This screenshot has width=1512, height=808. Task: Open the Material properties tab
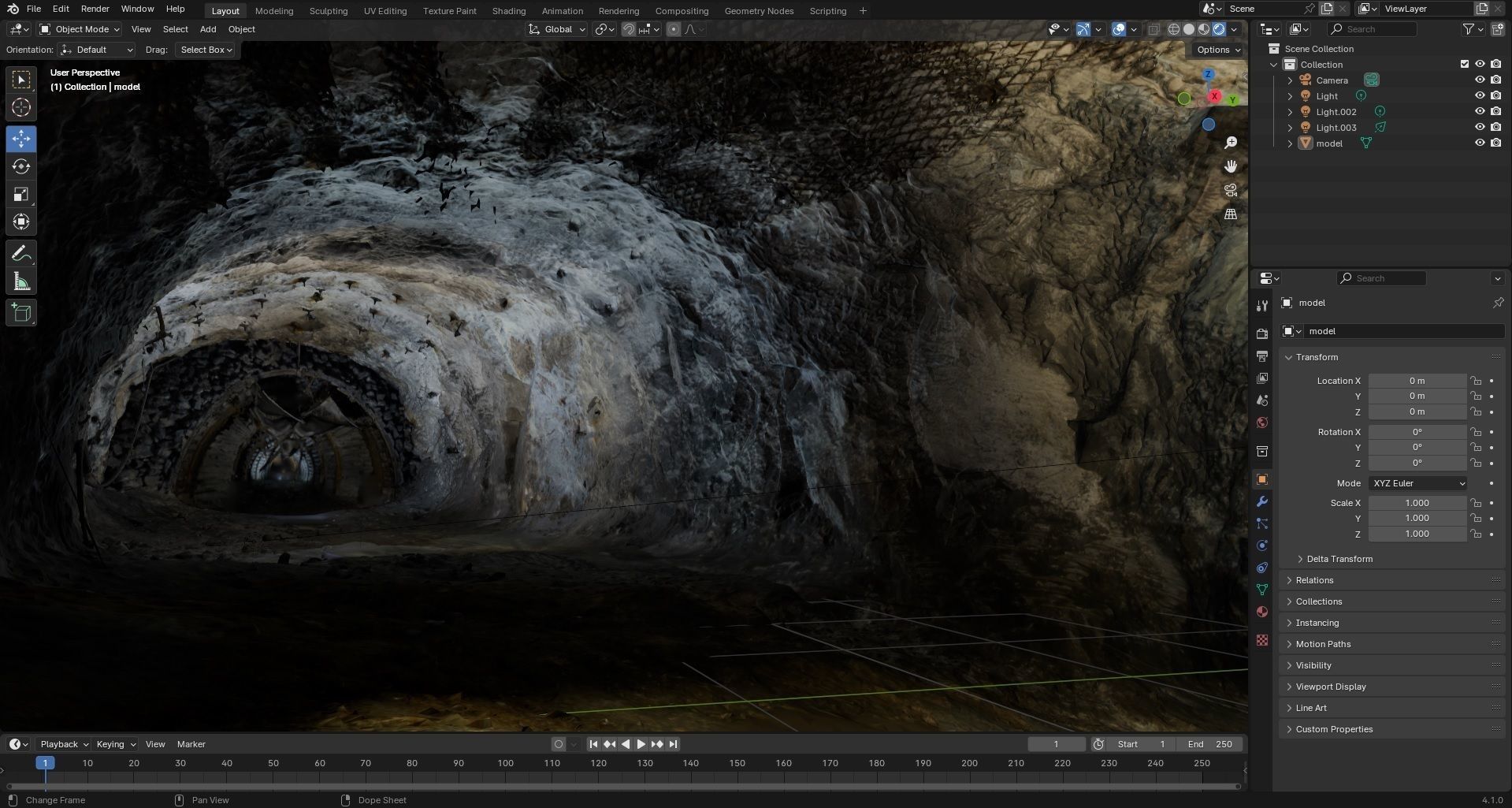tap(1262, 612)
